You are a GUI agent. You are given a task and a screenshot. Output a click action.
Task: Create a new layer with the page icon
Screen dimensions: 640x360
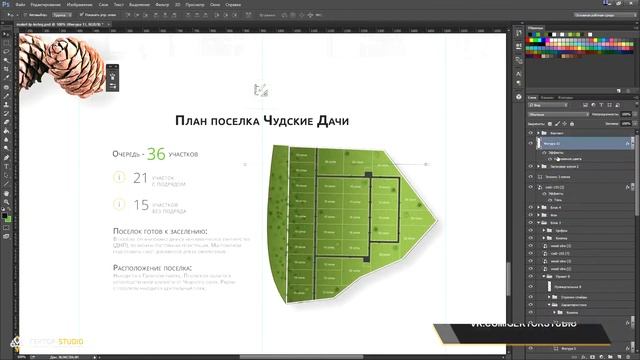620,357
